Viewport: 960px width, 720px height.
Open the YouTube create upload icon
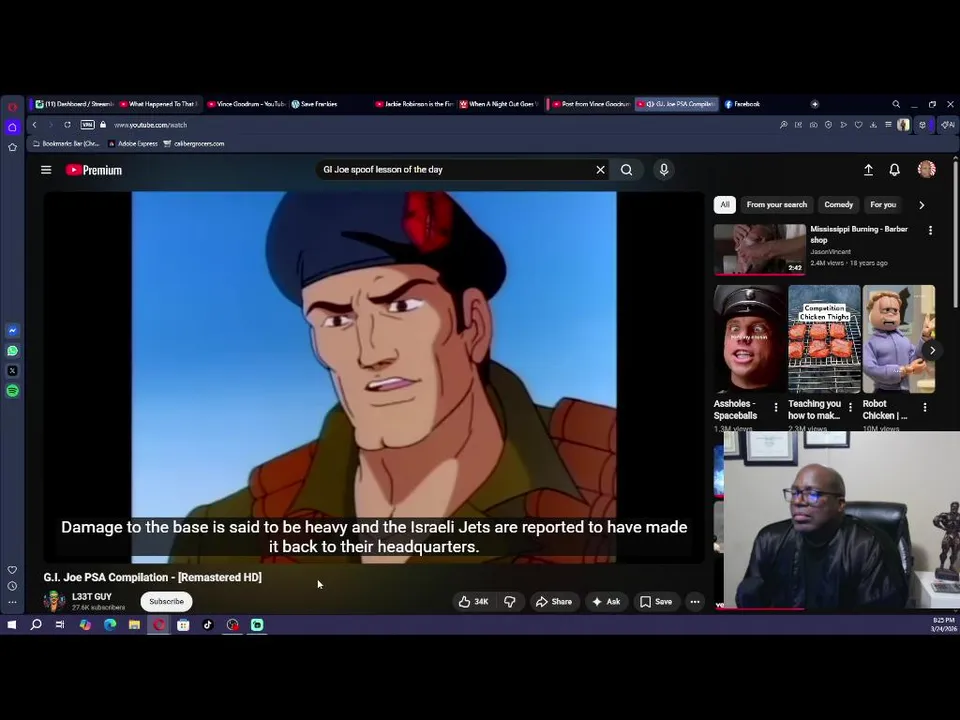click(868, 170)
